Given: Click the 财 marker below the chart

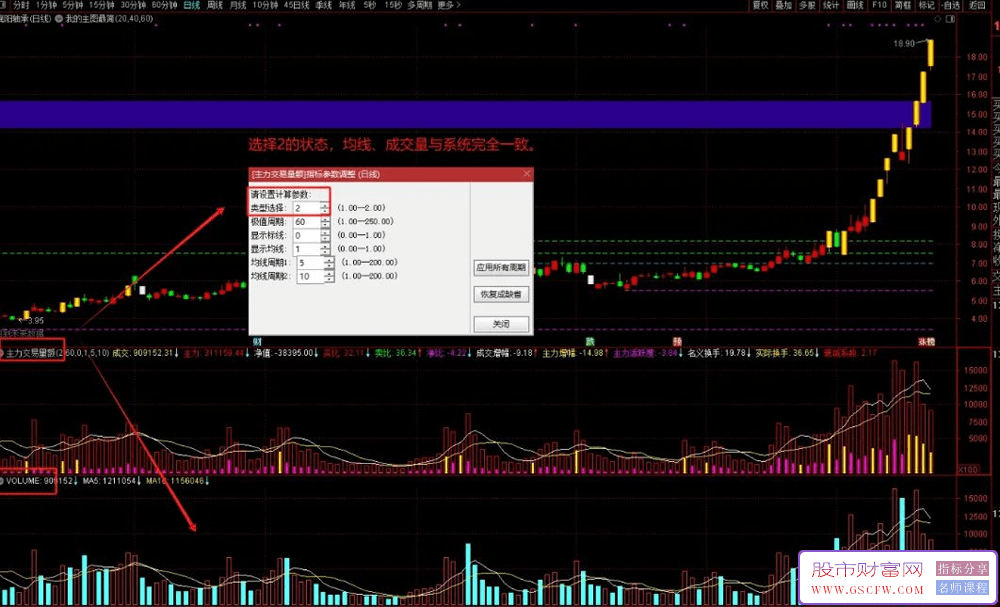Looking at the screenshot, I should tap(256, 341).
